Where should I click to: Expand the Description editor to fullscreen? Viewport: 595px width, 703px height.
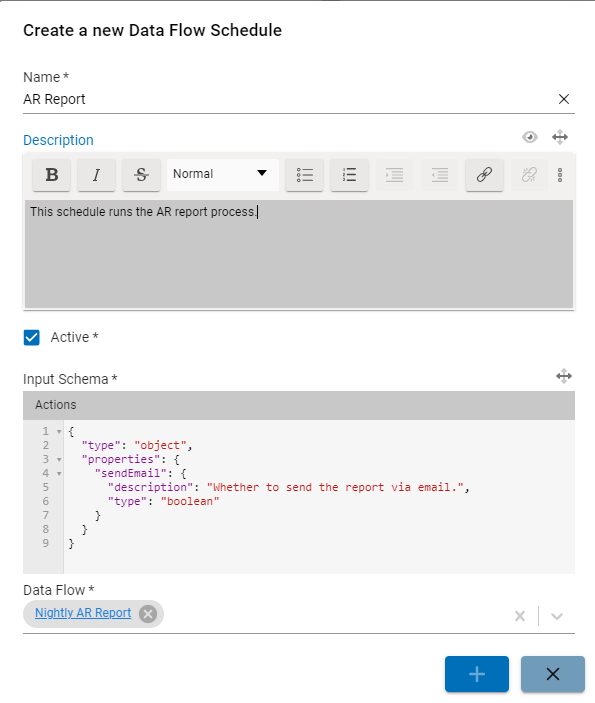(x=560, y=137)
